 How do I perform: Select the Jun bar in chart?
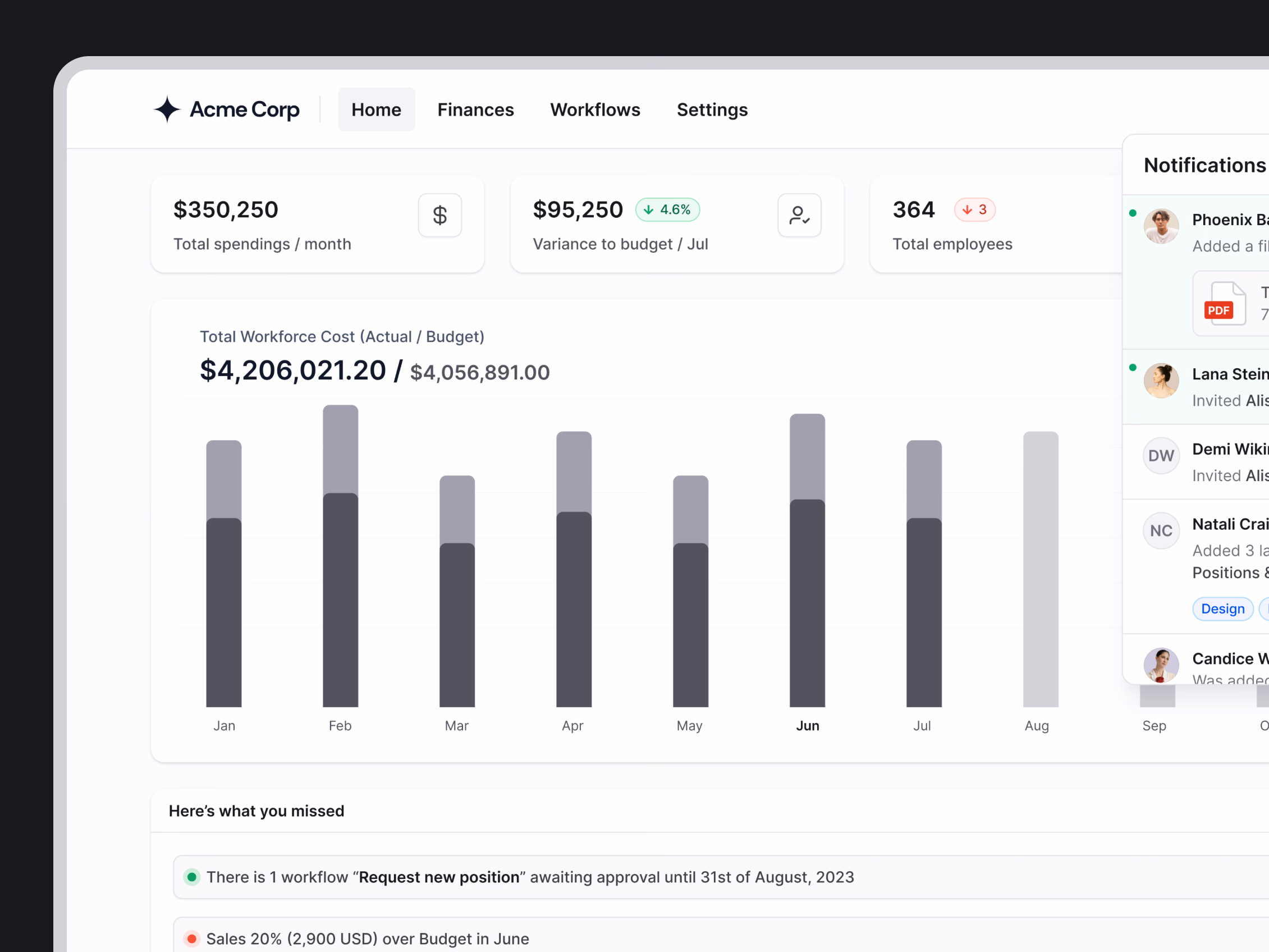coord(807,561)
